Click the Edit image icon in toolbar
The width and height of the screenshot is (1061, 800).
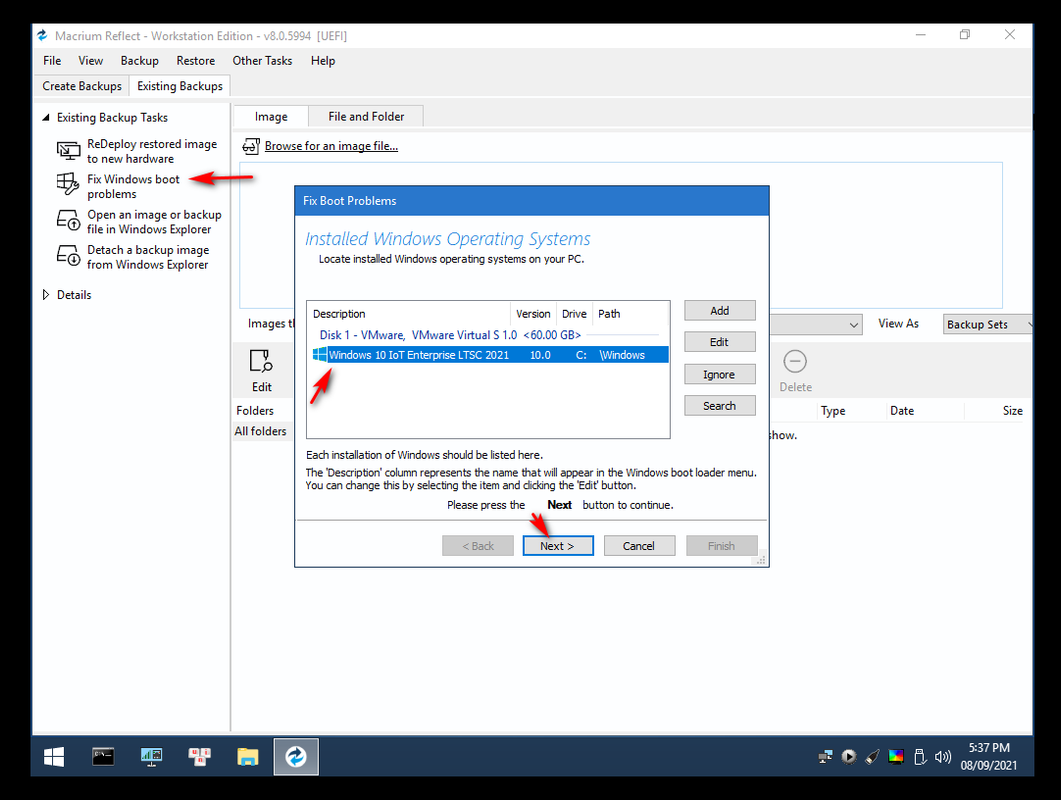pyautogui.click(x=261, y=361)
